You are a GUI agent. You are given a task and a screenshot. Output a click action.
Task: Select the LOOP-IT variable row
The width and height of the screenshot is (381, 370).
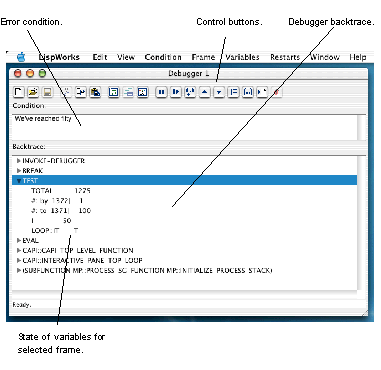click(184, 230)
